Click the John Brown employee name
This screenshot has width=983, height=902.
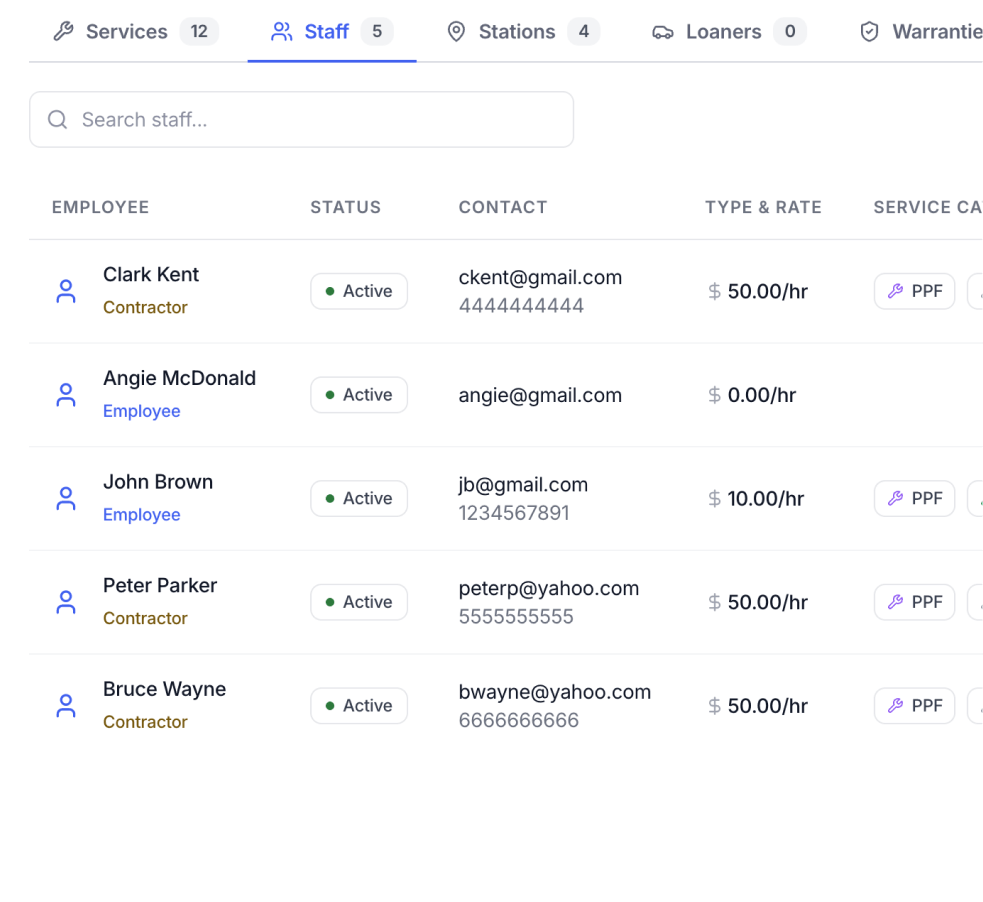click(x=158, y=482)
